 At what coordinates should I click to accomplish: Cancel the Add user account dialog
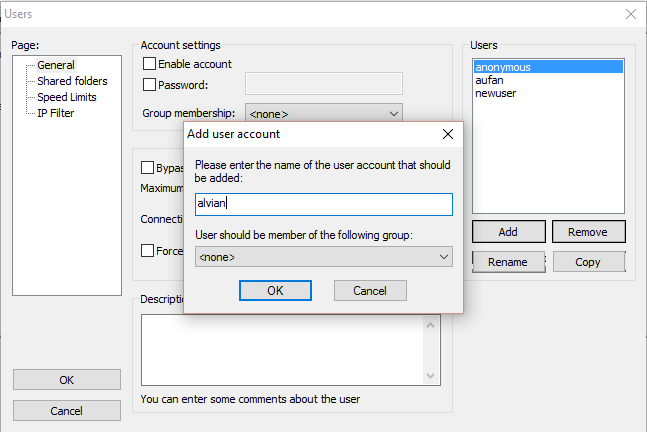pos(369,290)
